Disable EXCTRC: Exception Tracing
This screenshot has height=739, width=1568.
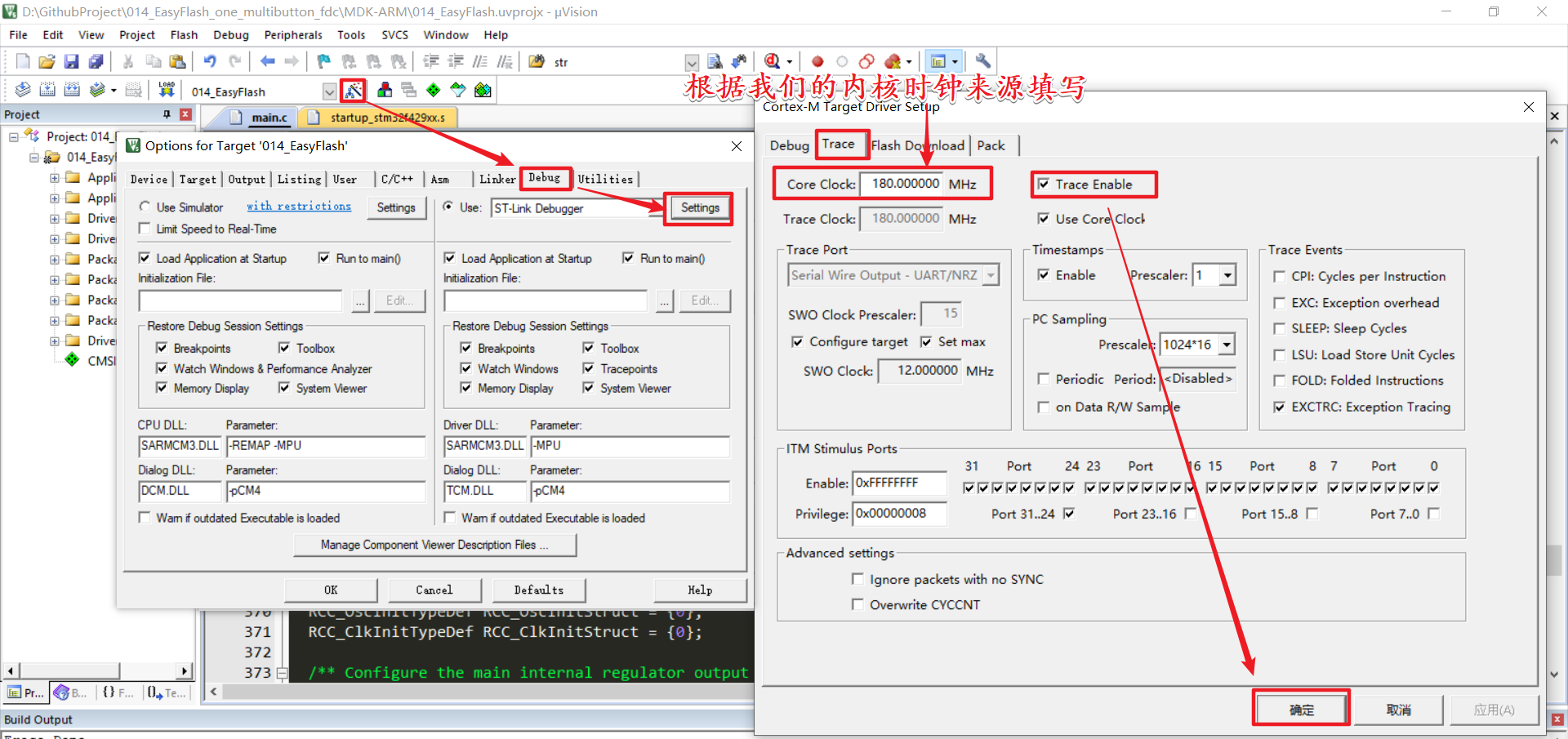pyautogui.click(x=1280, y=407)
